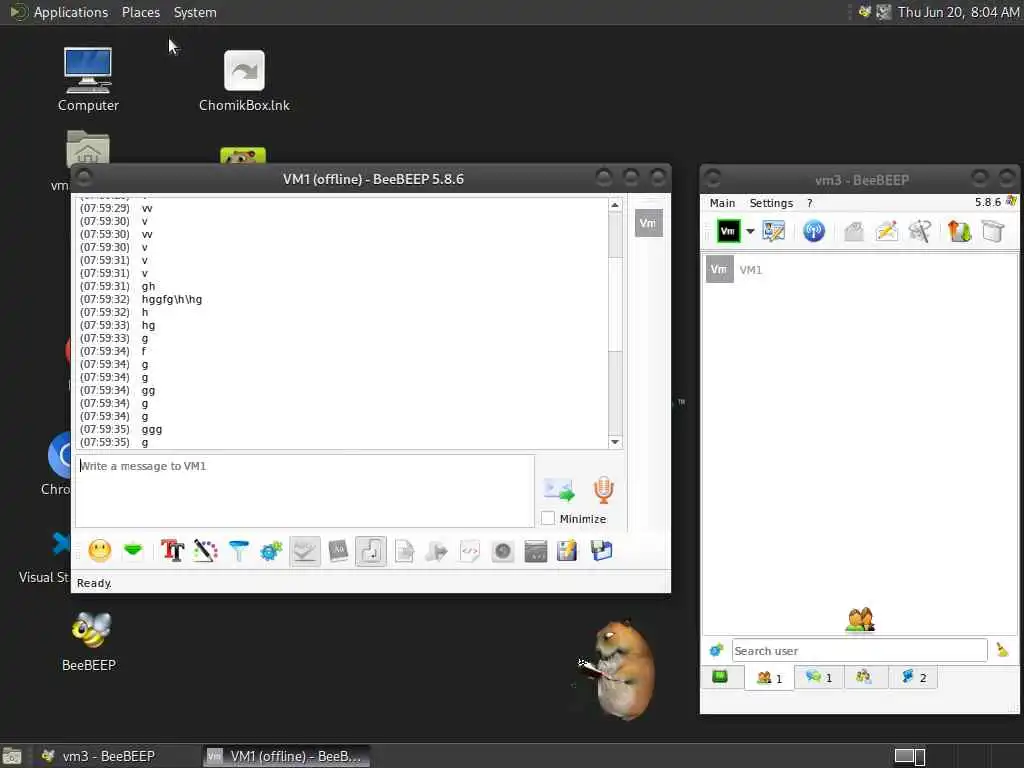The width and height of the screenshot is (1024, 768).
Task: Focus the Search user field
Action: coord(859,650)
